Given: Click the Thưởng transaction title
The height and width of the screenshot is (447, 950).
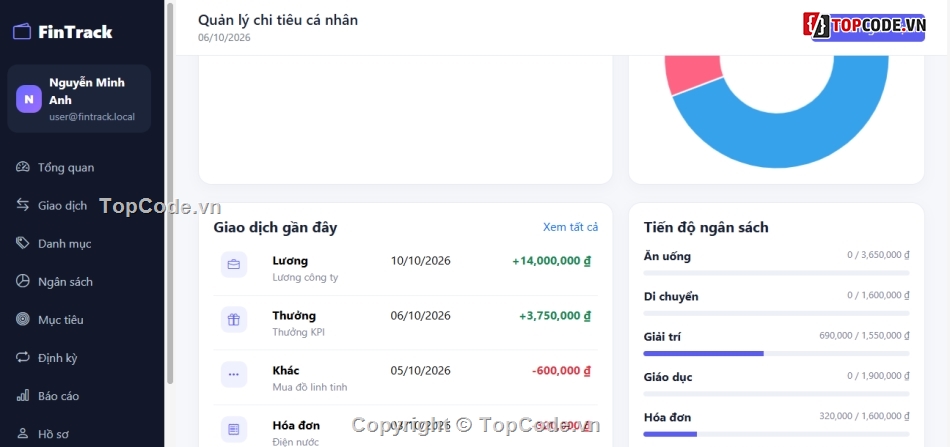Looking at the screenshot, I should (x=294, y=316).
